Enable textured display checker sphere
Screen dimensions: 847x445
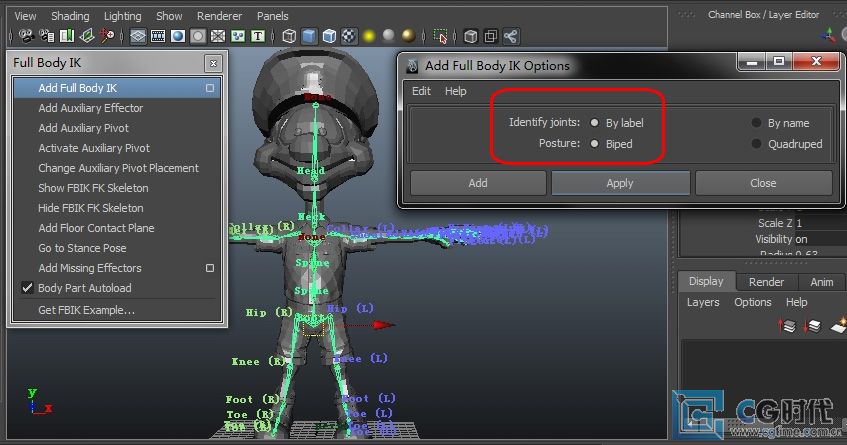click(x=349, y=36)
